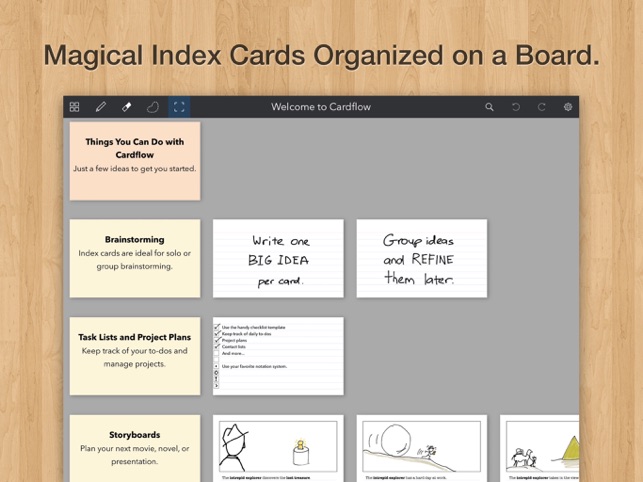Select the Eraser tool

coord(127,107)
